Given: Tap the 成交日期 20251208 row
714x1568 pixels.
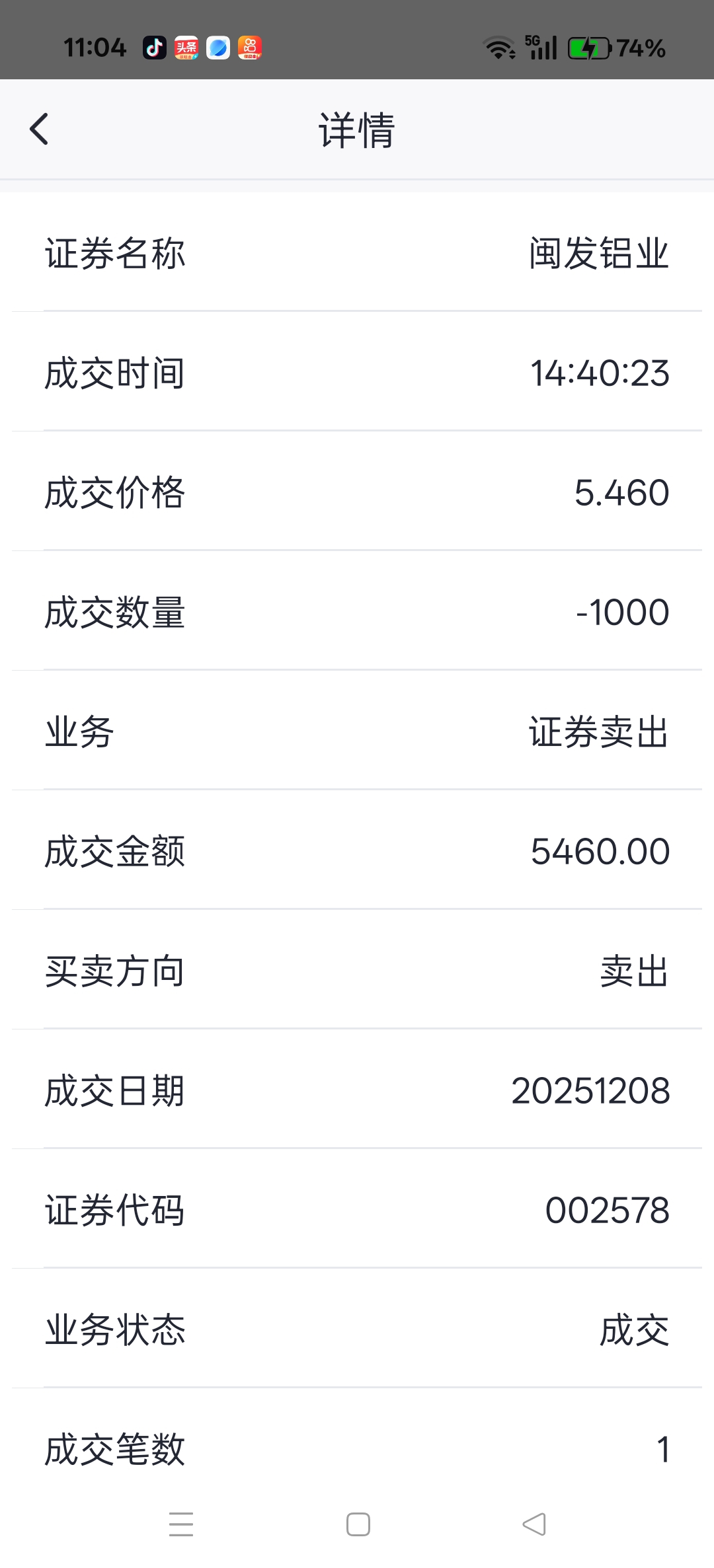Looking at the screenshot, I should [357, 1090].
